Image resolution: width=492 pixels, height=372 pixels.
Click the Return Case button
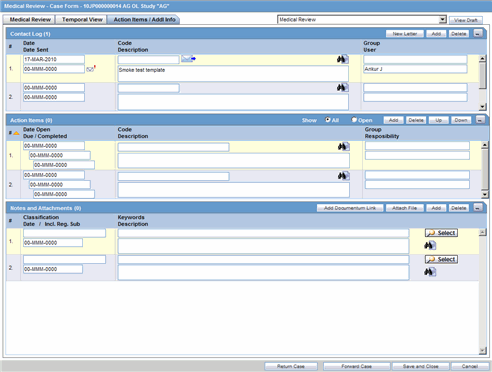tap(291, 366)
